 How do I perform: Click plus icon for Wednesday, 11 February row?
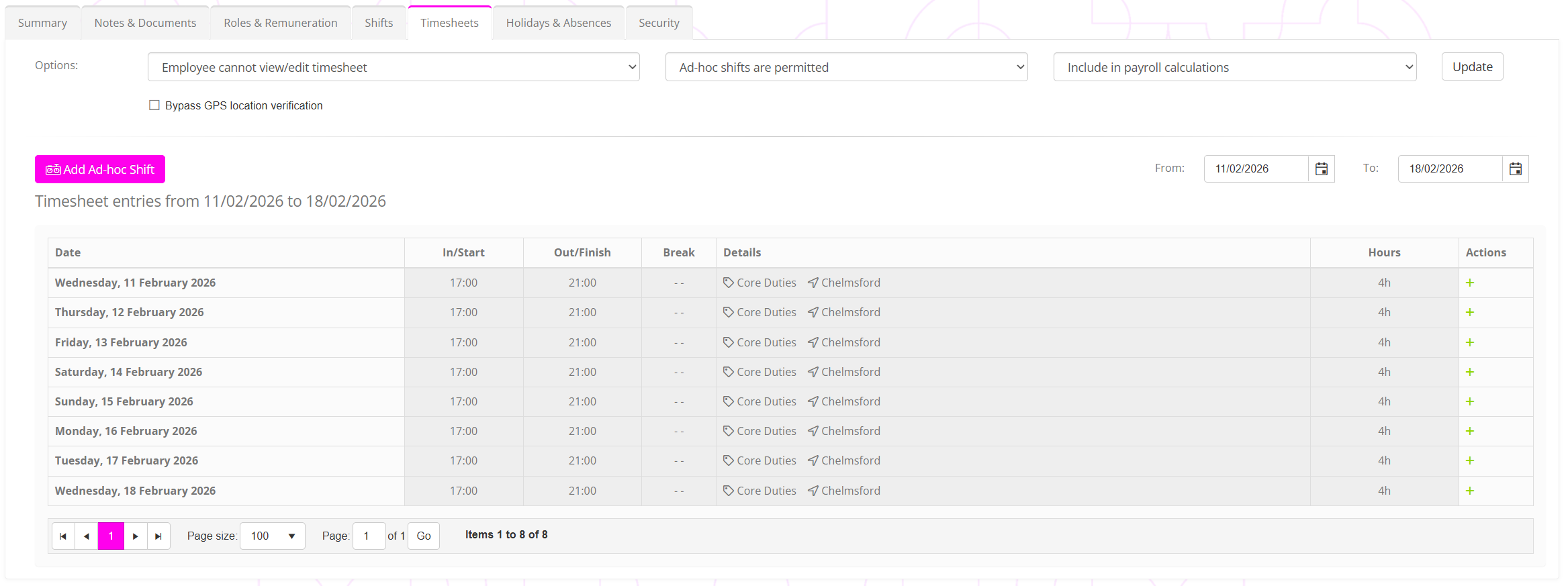(1469, 283)
